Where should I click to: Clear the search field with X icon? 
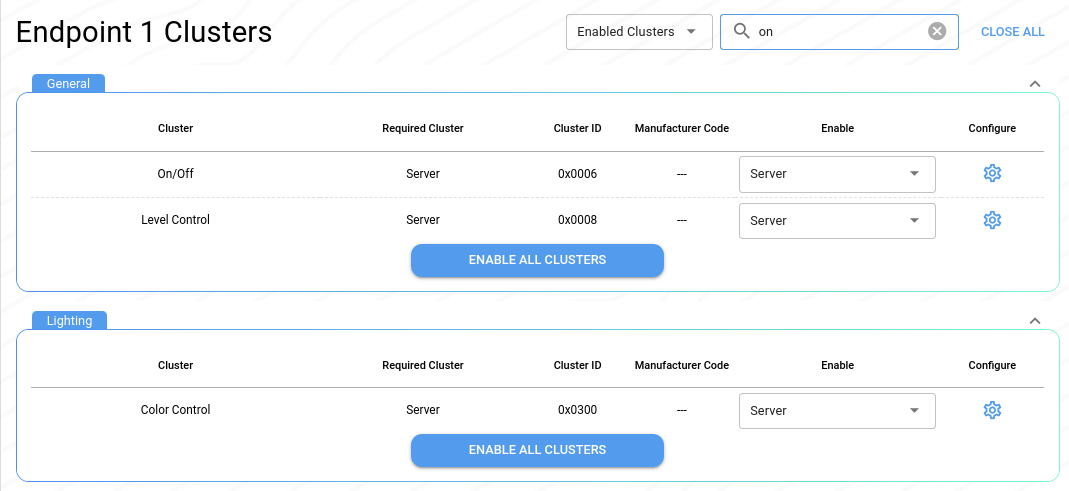937,31
